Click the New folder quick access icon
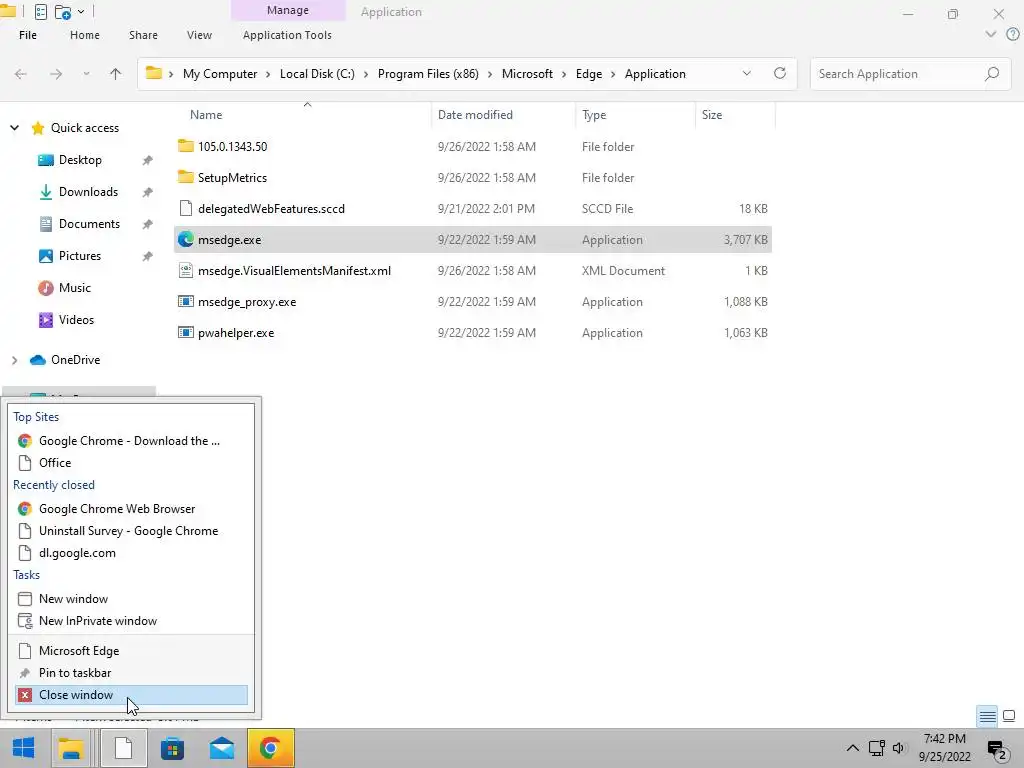The height and width of the screenshot is (768, 1024). (63, 12)
